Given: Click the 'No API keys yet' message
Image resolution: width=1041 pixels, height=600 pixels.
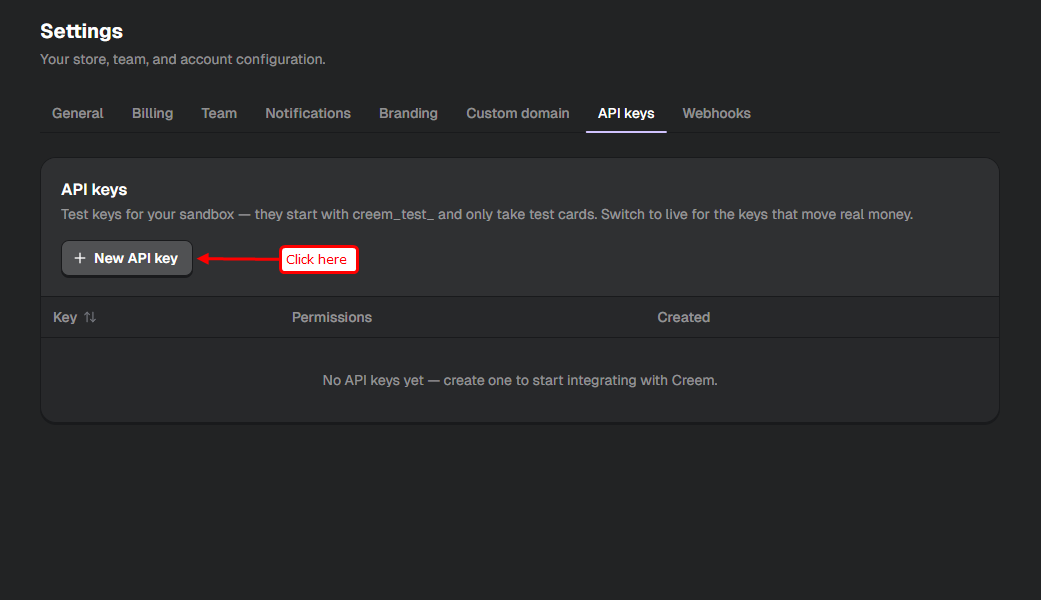Looking at the screenshot, I should click(x=520, y=380).
